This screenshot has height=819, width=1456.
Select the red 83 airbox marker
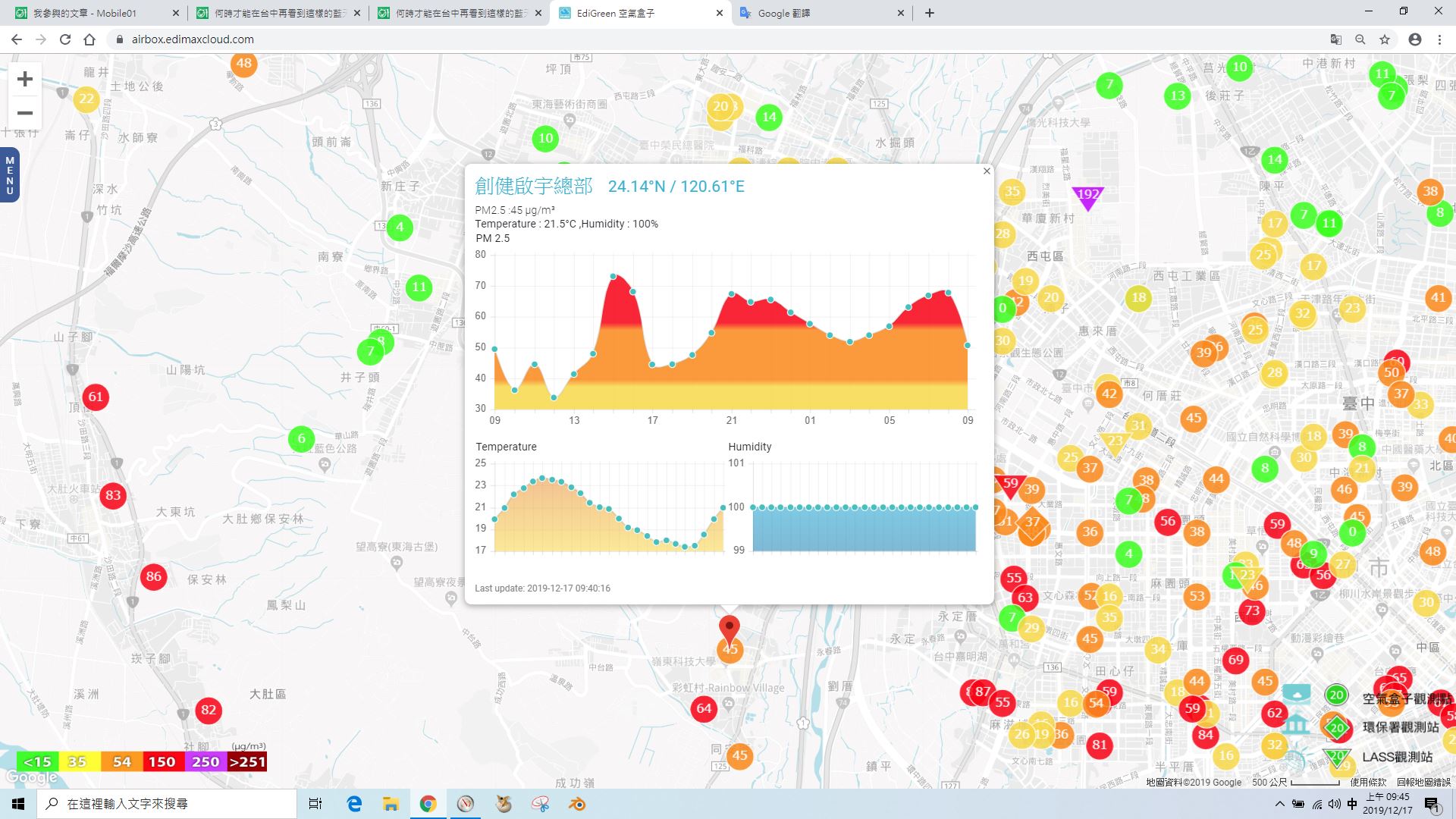[113, 495]
